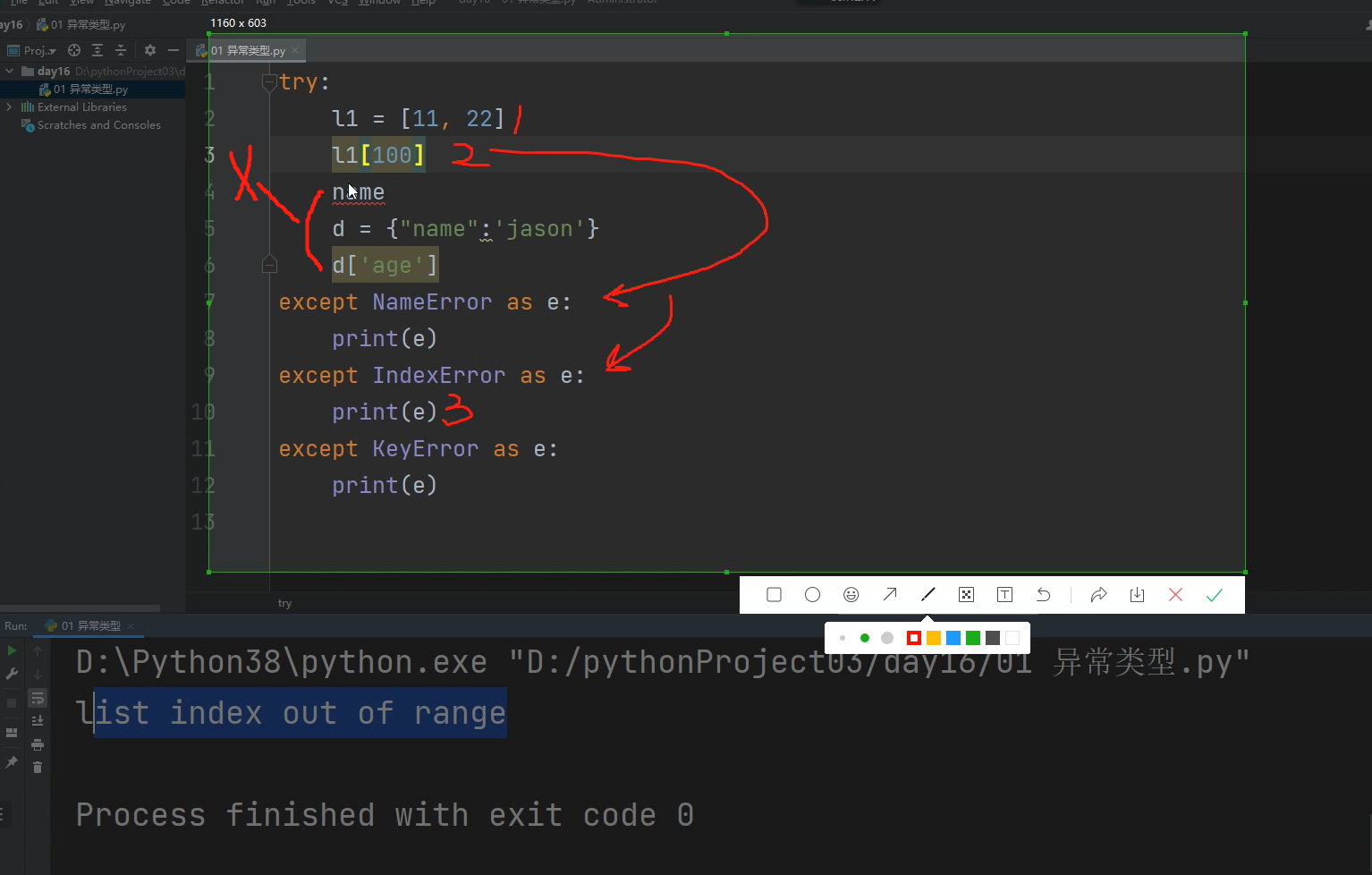1372x875 pixels.
Task: Click the 'list index out of range' output
Action: point(292,713)
